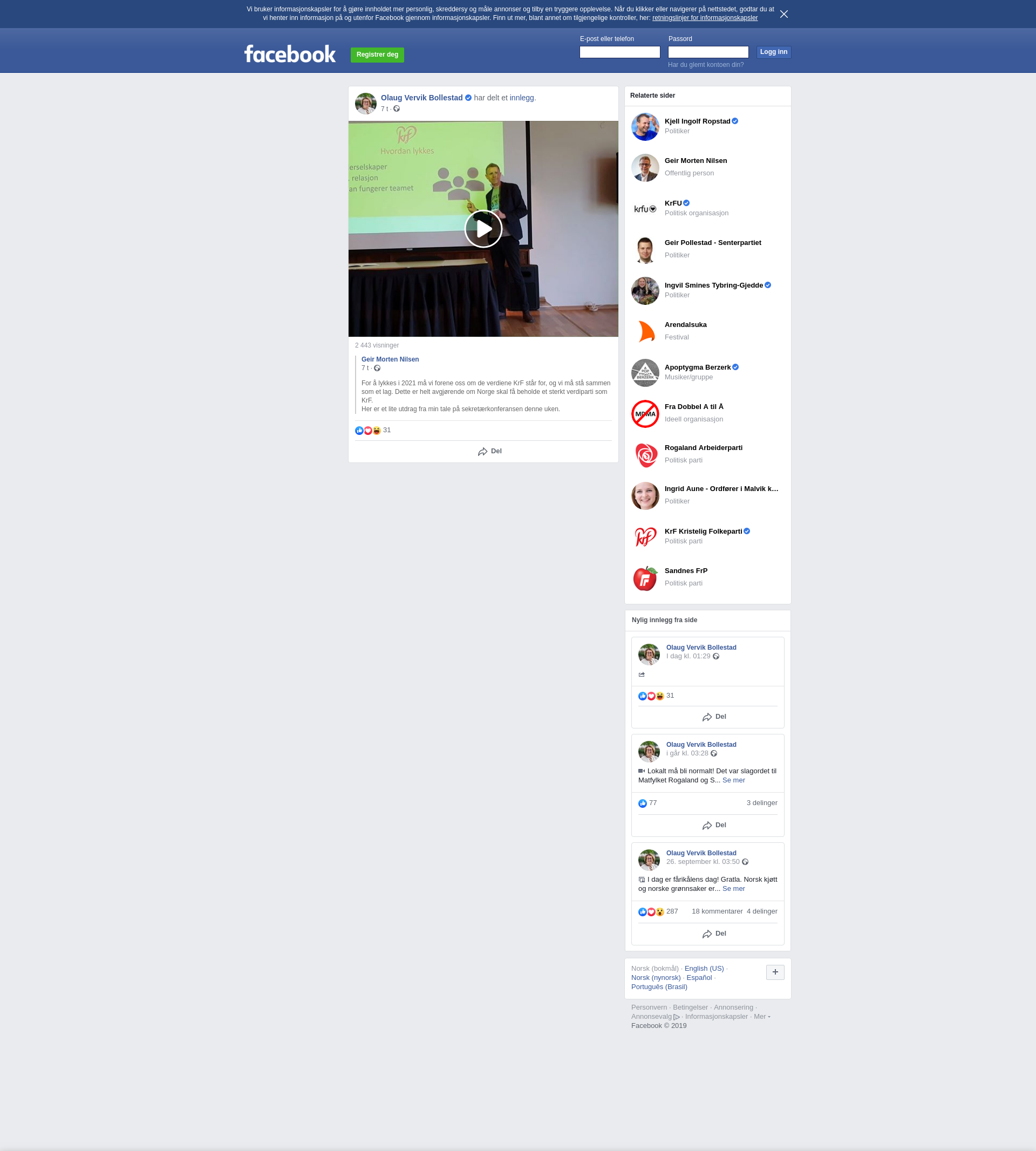Open Rogaland Arbeiderparti rose logo
This screenshot has width=1036, height=1151.
645,454
